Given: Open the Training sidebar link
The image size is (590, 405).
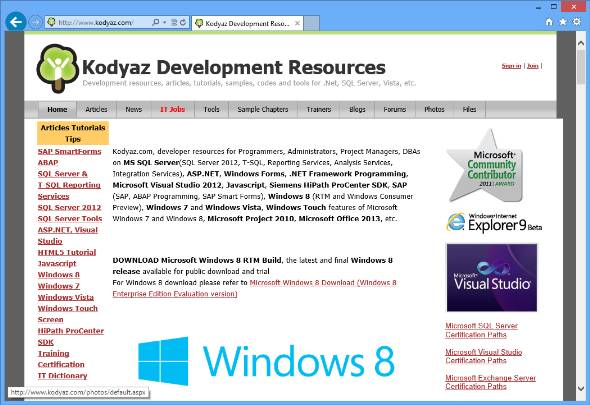Looking at the screenshot, I should tap(53, 353).
